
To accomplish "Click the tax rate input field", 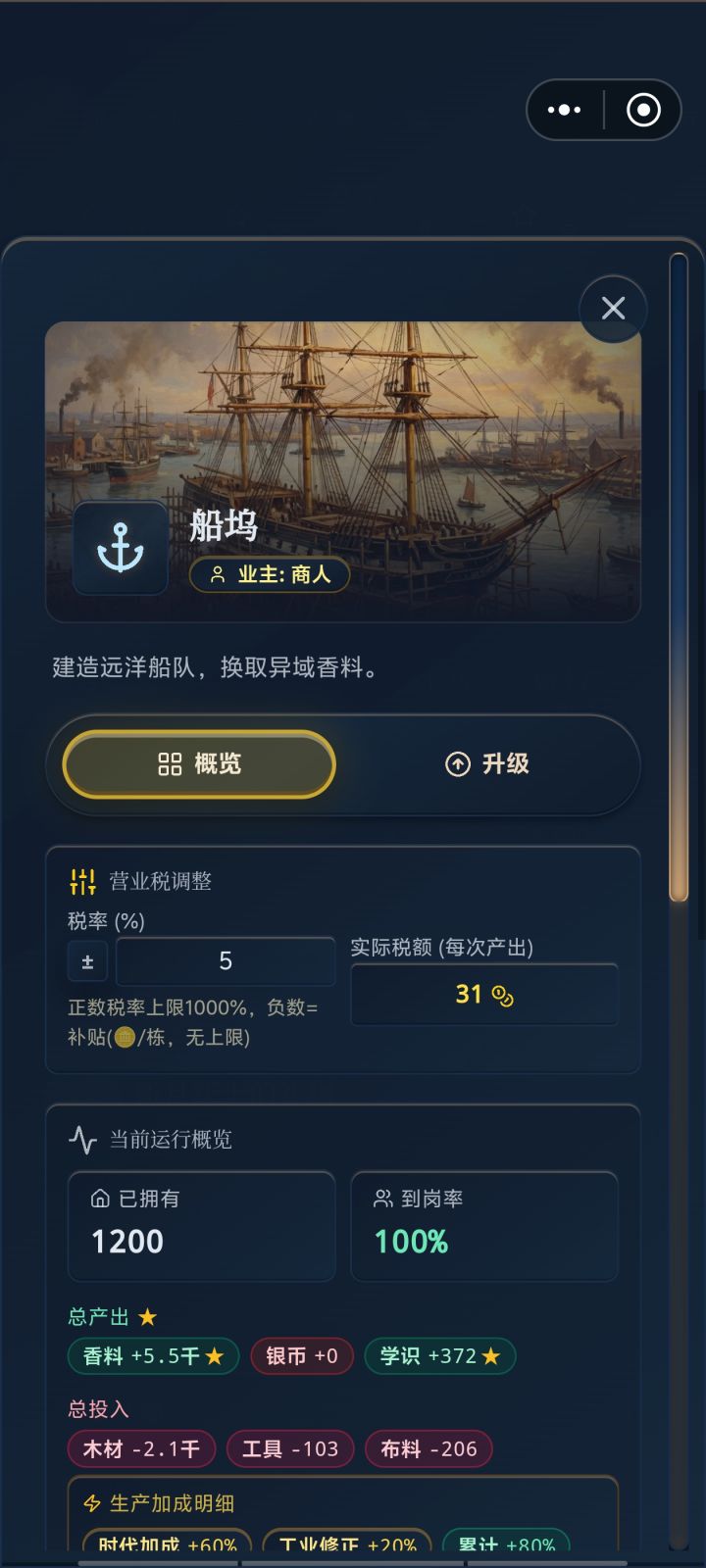I will click(x=226, y=961).
